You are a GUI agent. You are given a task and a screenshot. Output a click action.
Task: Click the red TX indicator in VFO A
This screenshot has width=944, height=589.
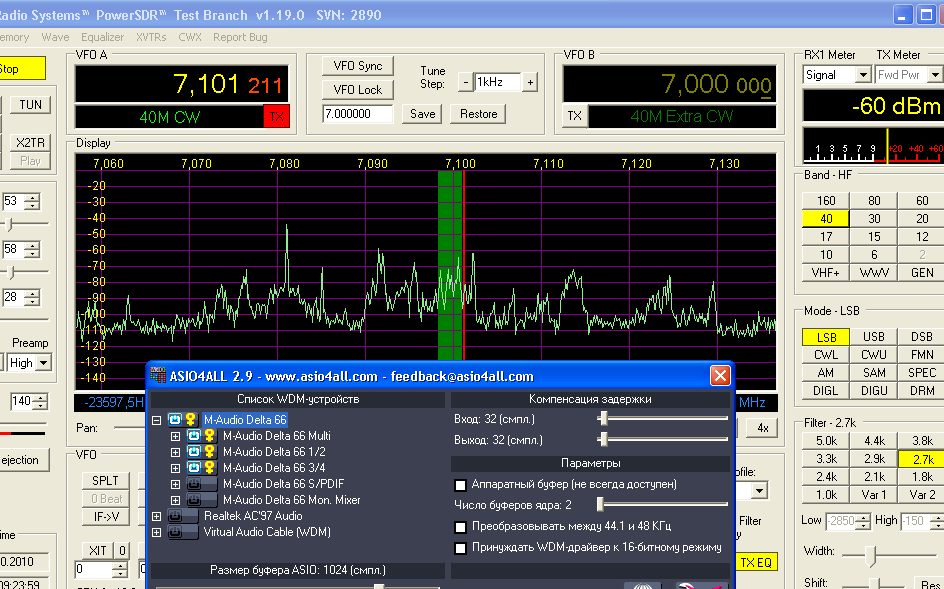click(276, 117)
